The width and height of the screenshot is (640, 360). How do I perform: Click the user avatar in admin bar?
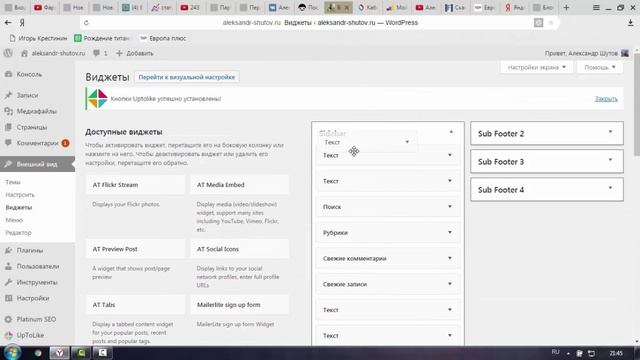tap(624, 53)
